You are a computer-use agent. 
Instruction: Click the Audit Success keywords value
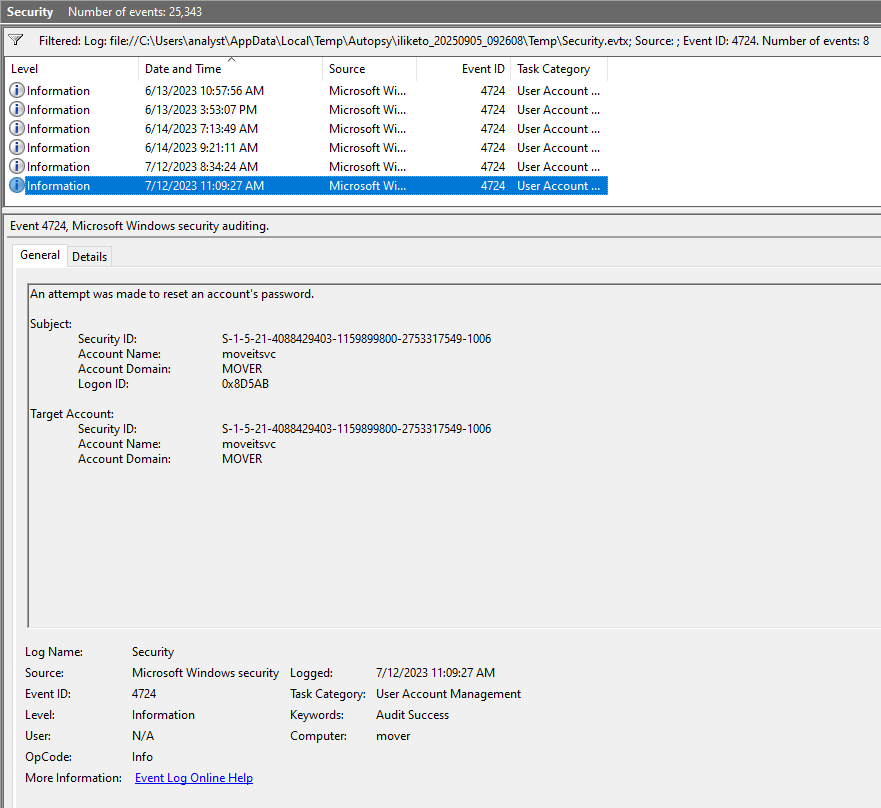[x=412, y=715]
